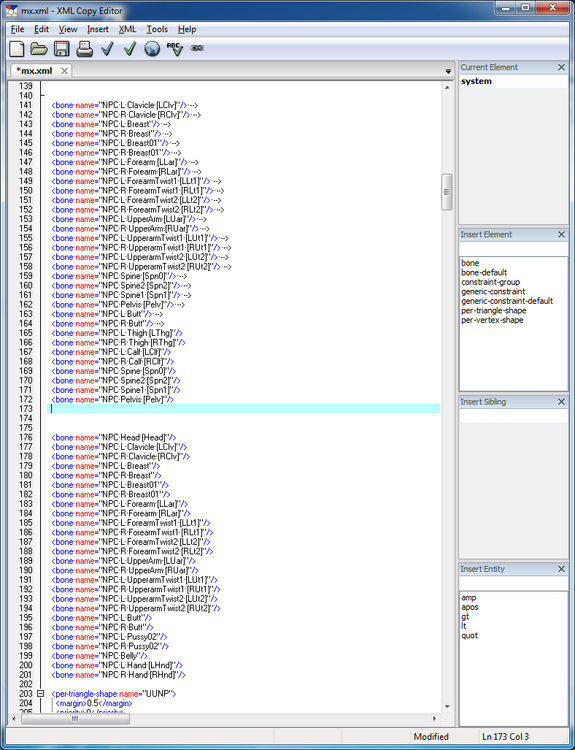Click the New document icon
The image size is (575, 750).
[17, 49]
